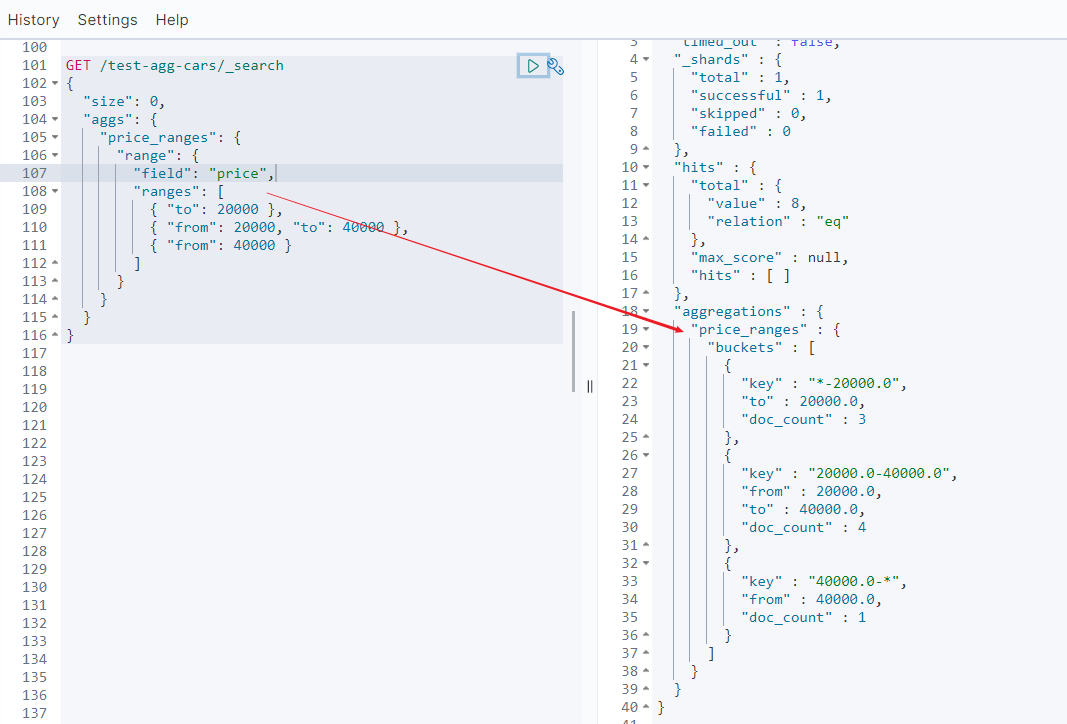Collapse the request body at line 102
The width and height of the screenshot is (1067, 724).
(x=54, y=84)
